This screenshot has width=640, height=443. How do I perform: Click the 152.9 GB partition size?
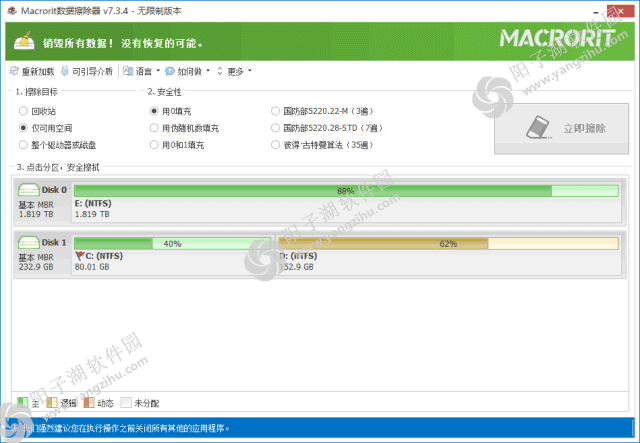pyautogui.click(x=297, y=267)
